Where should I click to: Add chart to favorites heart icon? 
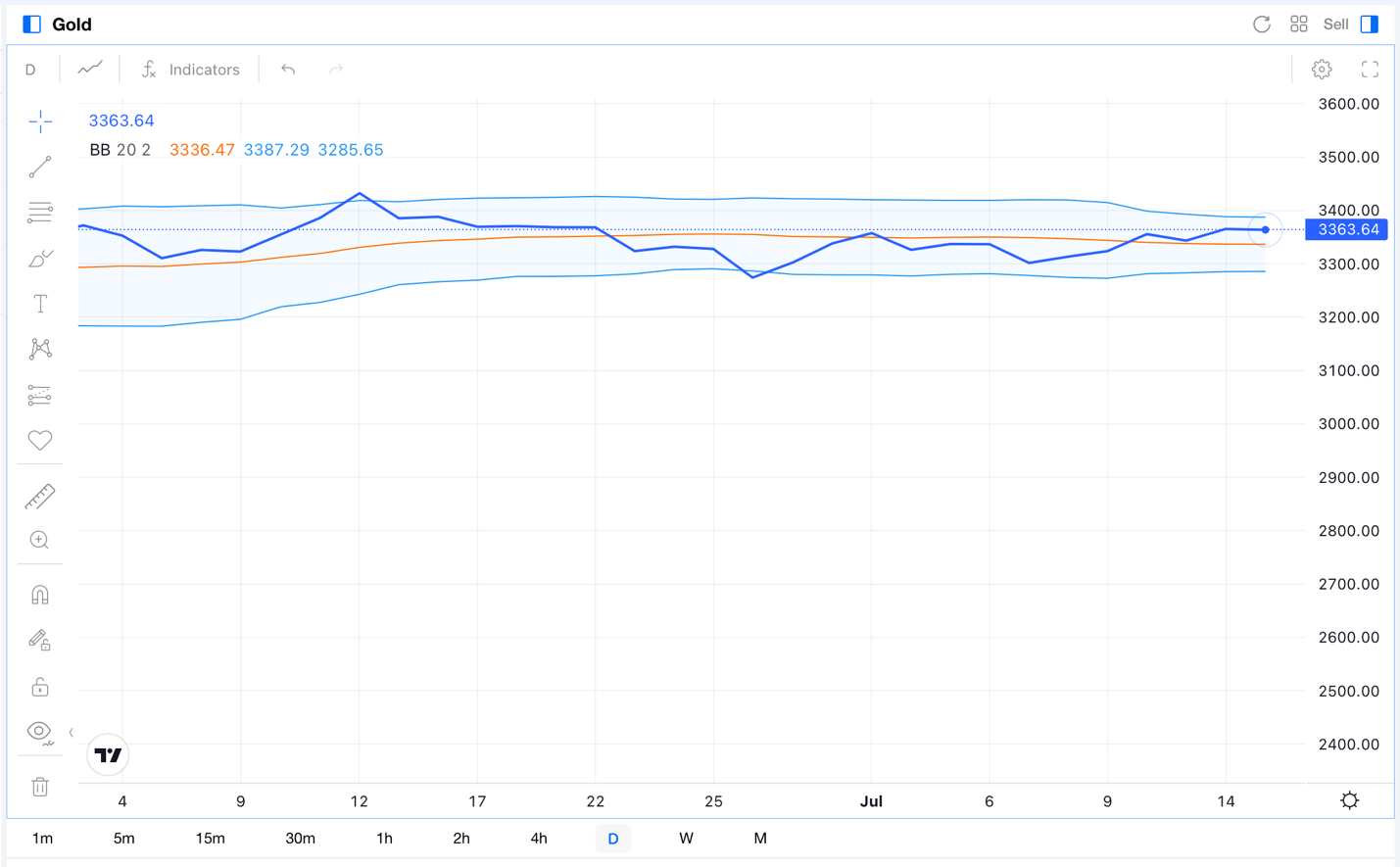(40, 441)
